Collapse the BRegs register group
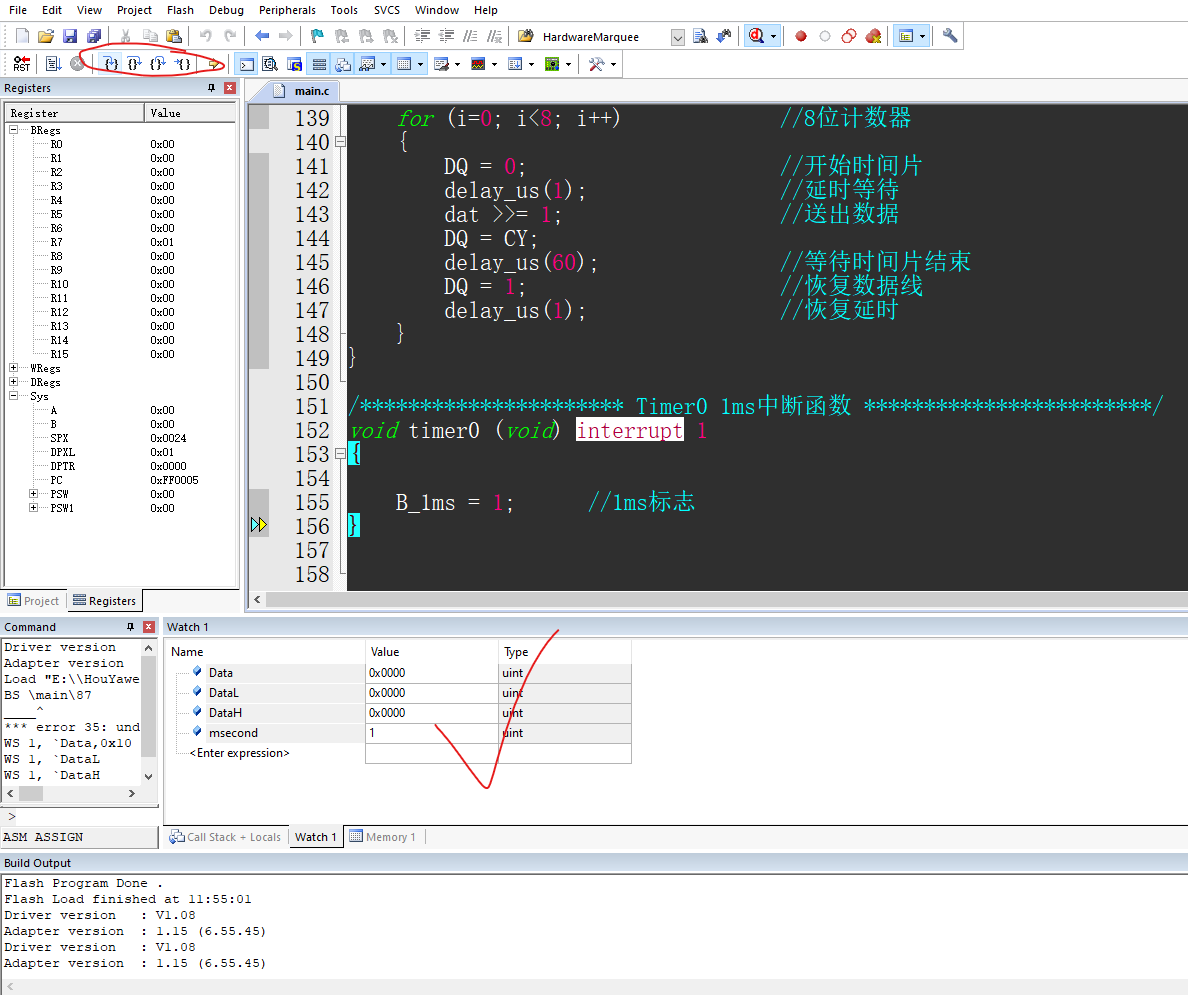 [13, 130]
